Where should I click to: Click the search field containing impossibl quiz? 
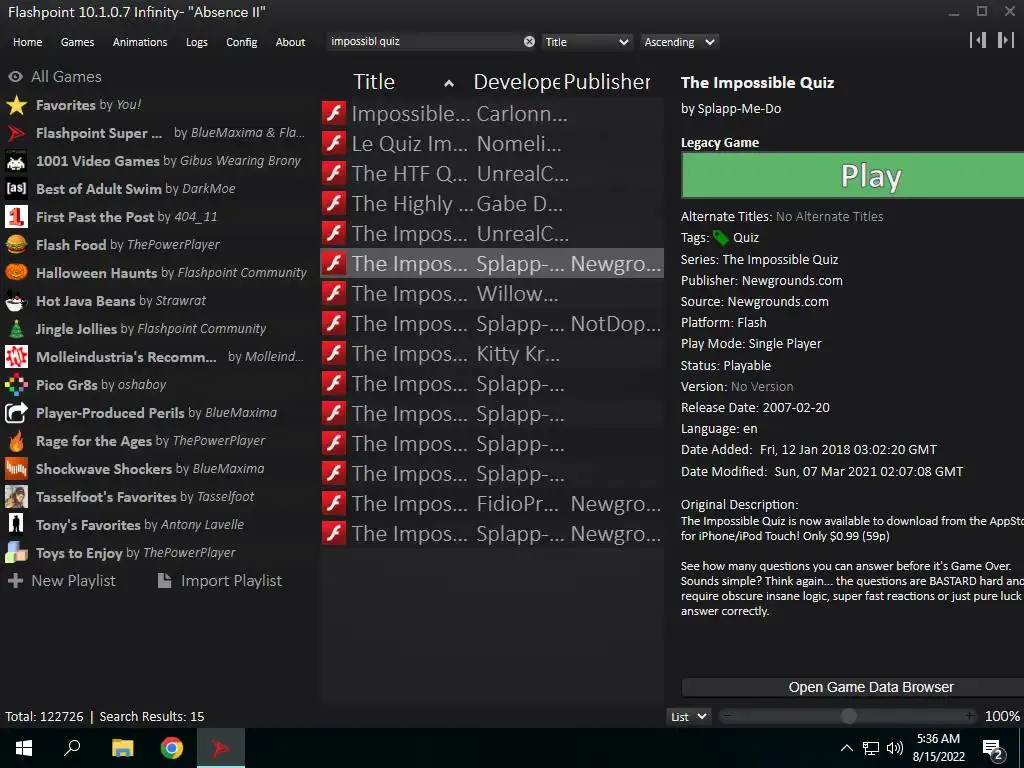point(424,42)
